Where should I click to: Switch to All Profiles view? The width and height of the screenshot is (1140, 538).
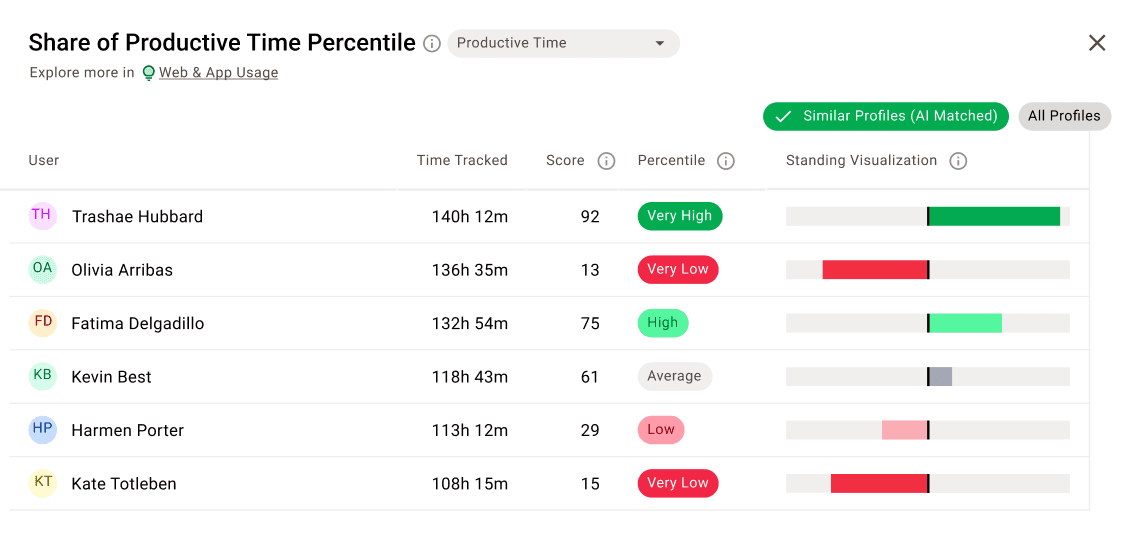(x=1064, y=116)
